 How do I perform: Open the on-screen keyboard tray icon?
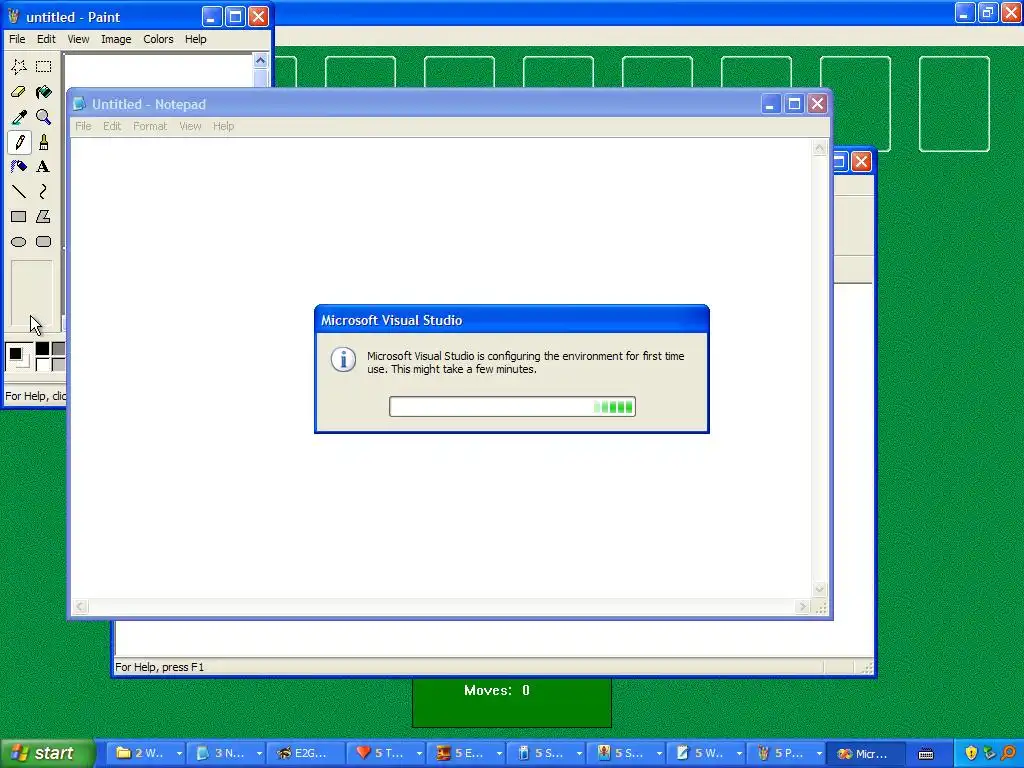coord(925,754)
